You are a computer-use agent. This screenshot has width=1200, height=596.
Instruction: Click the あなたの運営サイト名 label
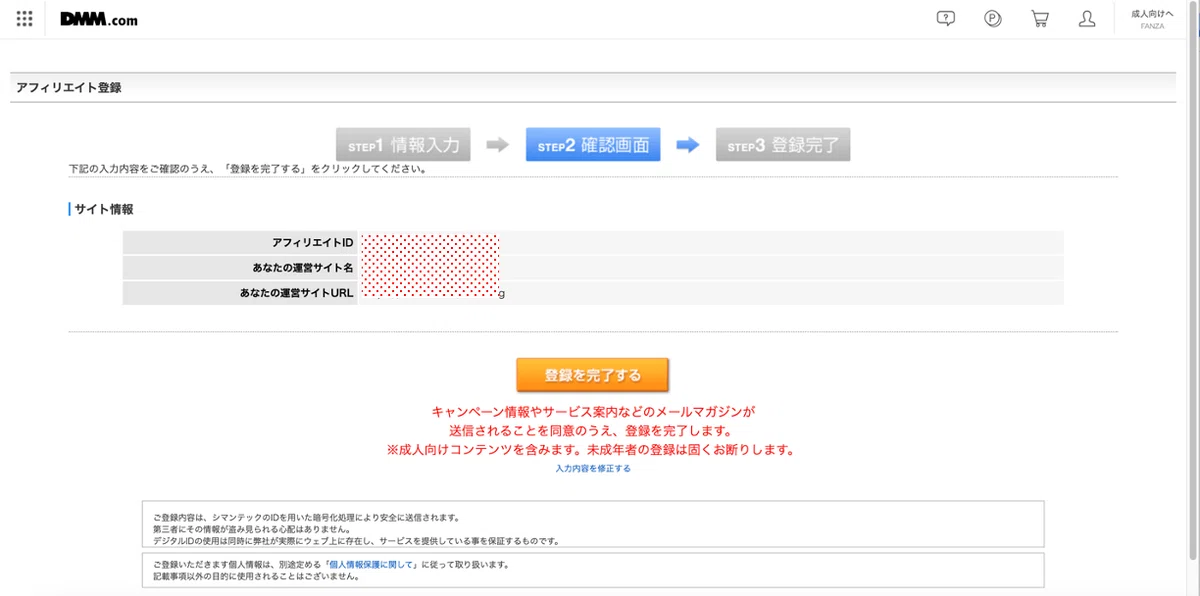point(303,268)
